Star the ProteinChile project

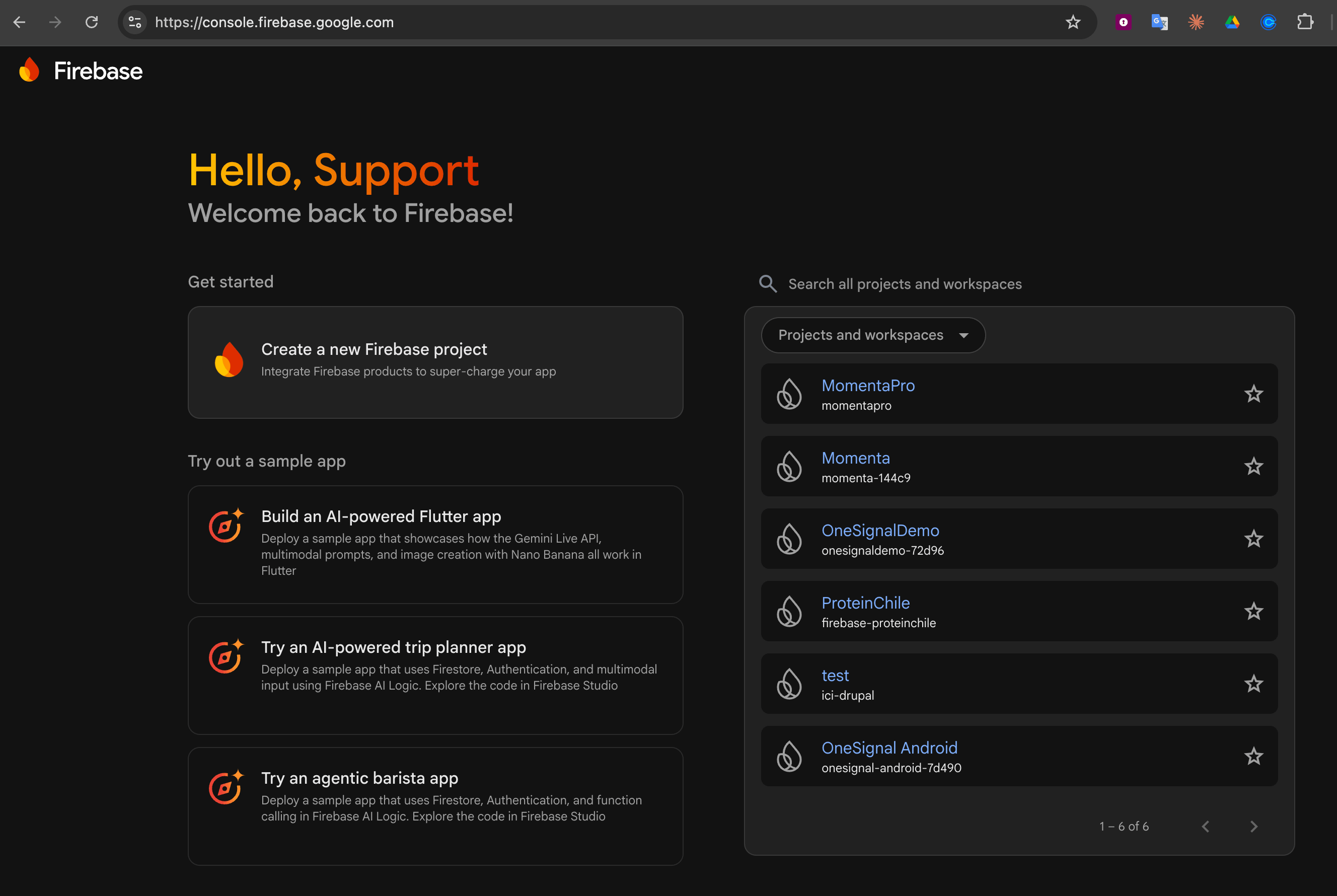click(x=1253, y=612)
